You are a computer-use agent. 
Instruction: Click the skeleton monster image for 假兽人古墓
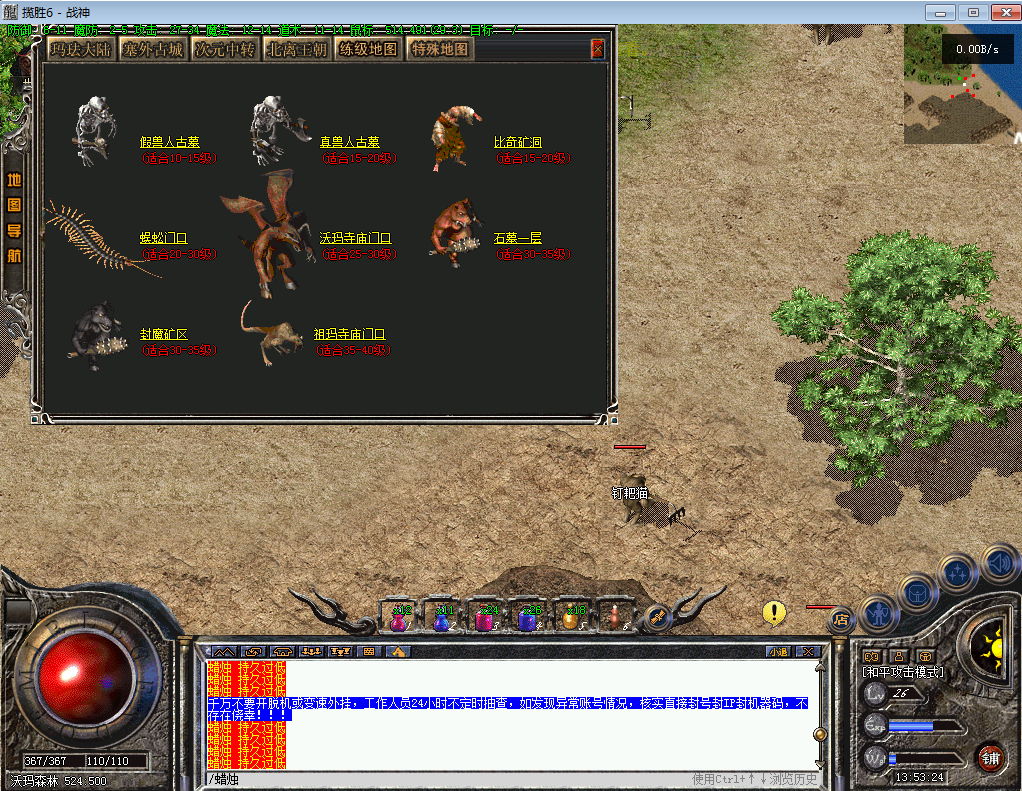coord(96,130)
